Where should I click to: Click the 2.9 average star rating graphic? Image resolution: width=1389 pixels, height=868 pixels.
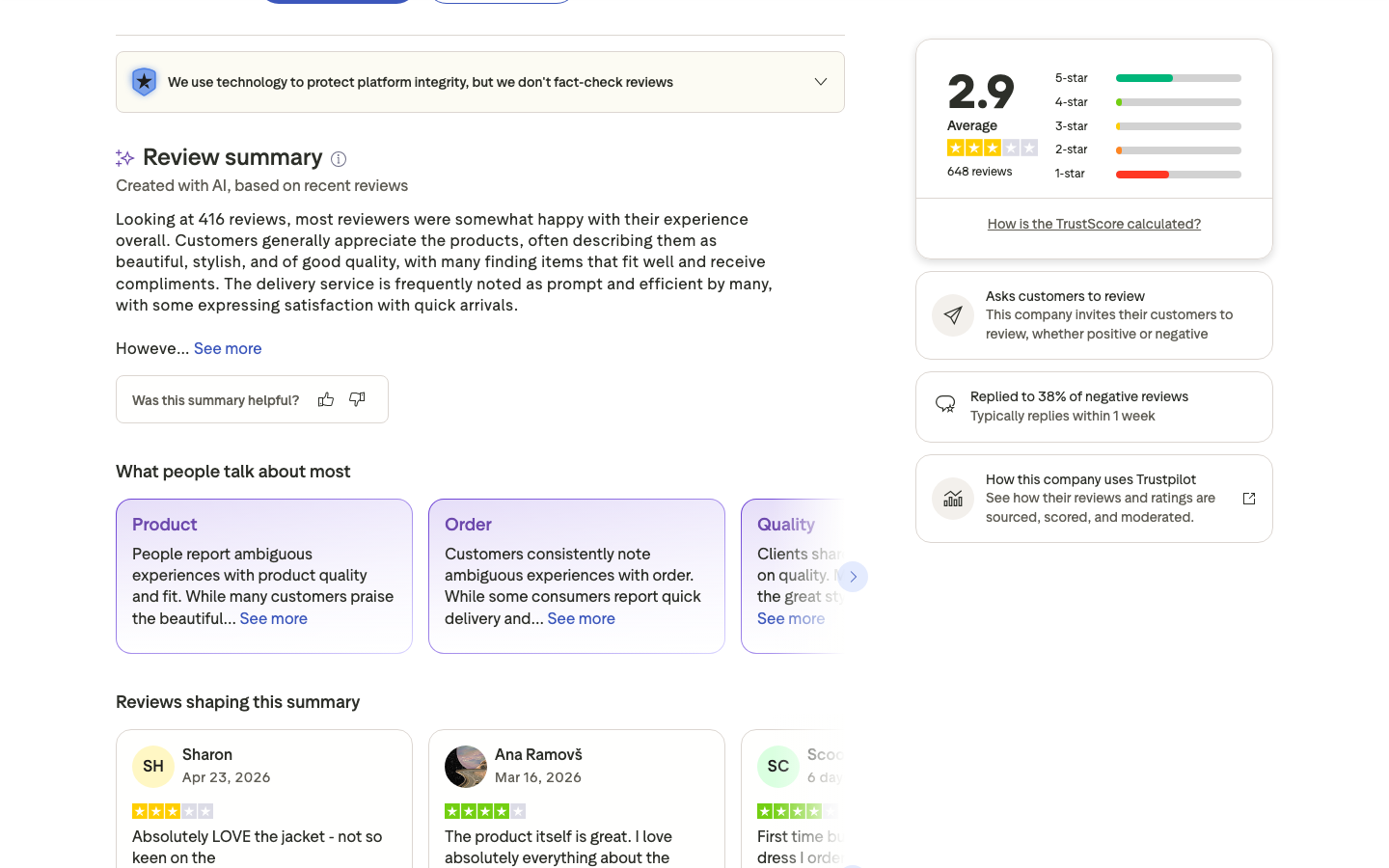pyautogui.click(x=993, y=148)
